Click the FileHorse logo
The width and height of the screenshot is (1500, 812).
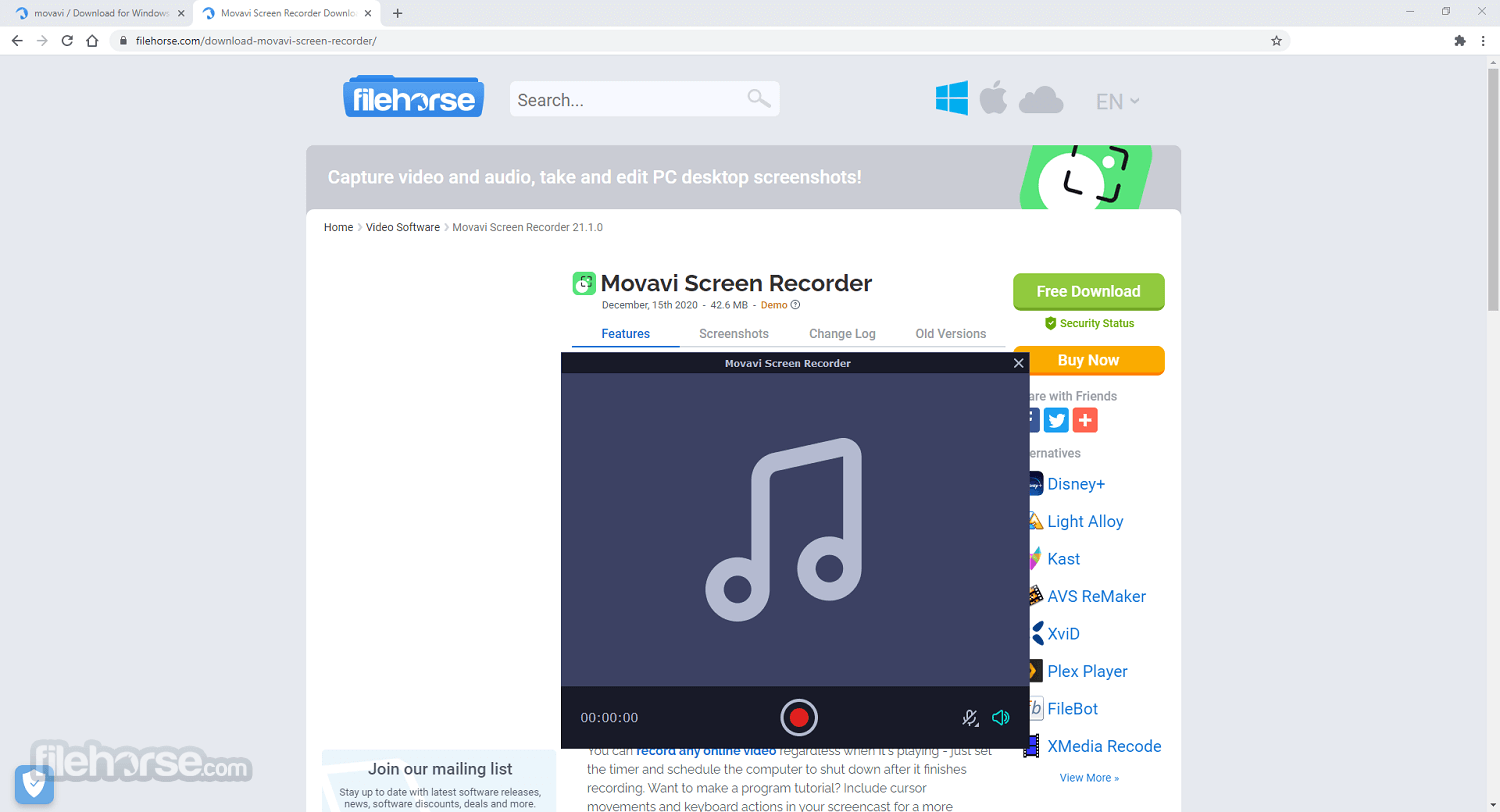414,97
